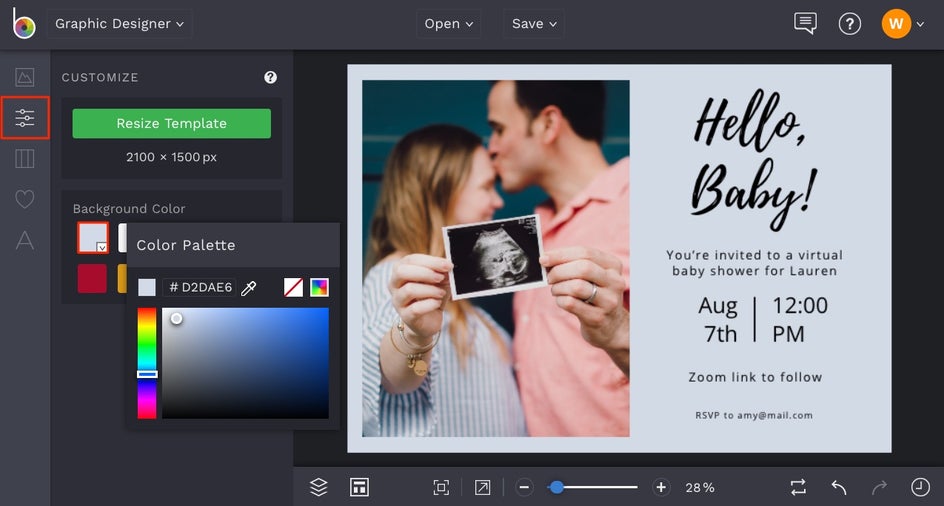
Task: Open the feedback chat icon
Action: pyautogui.click(x=805, y=24)
